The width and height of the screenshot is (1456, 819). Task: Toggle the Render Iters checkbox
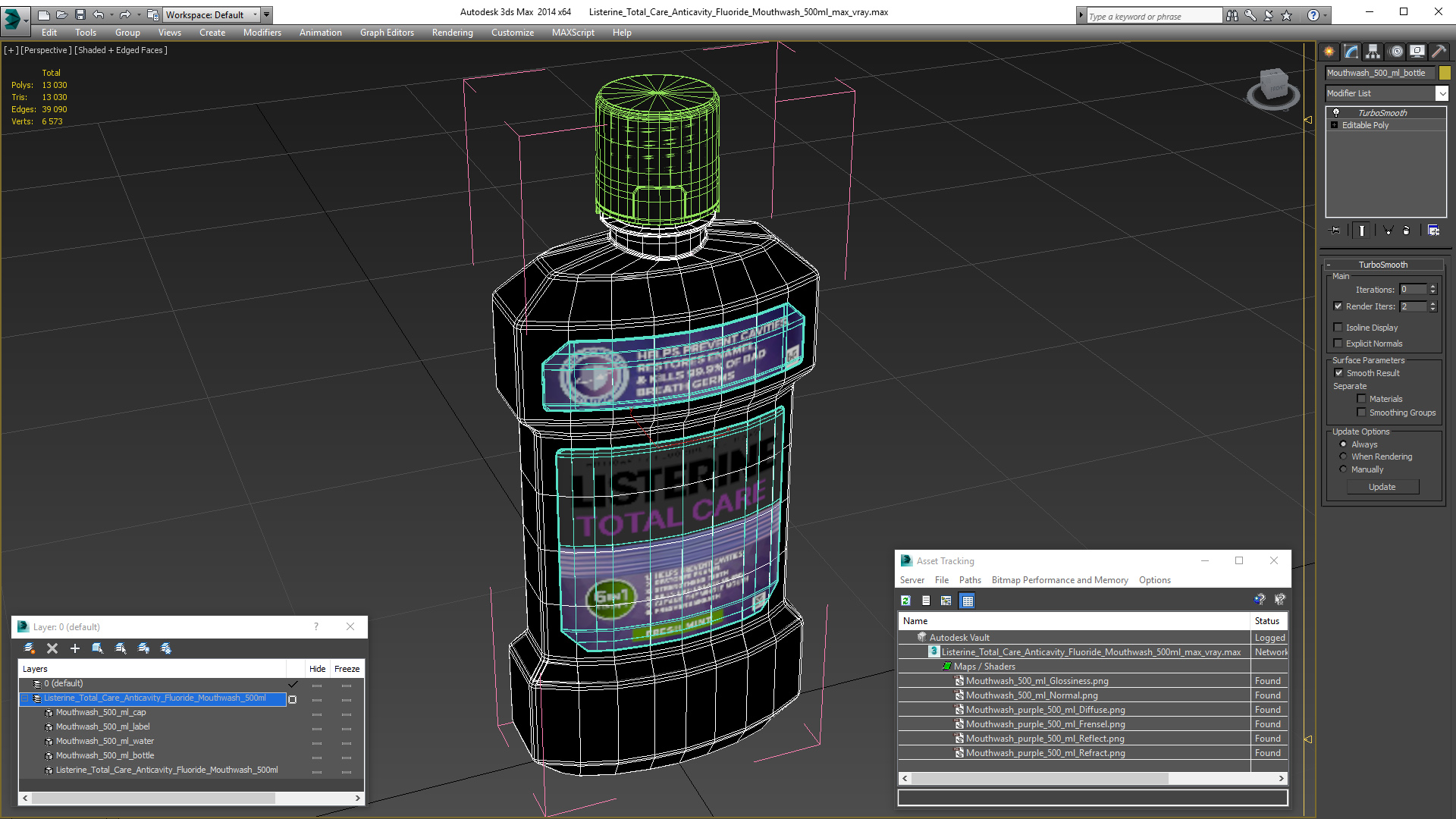[1338, 306]
